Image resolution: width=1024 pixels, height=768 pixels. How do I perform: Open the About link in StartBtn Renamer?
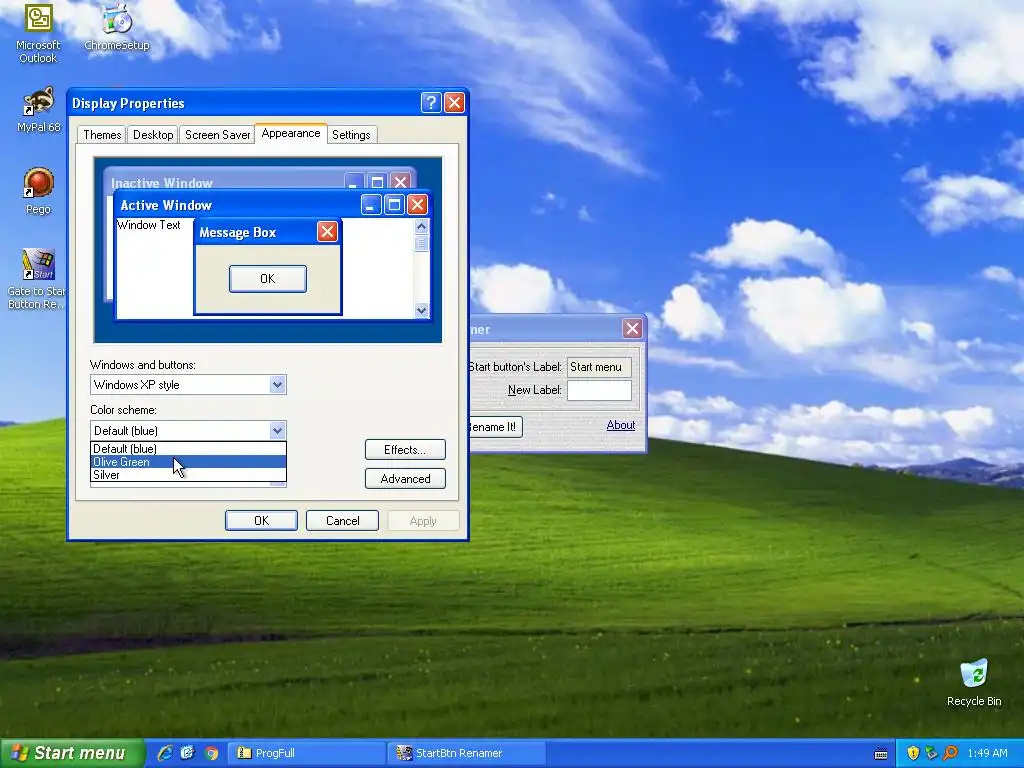pos(620,425)
